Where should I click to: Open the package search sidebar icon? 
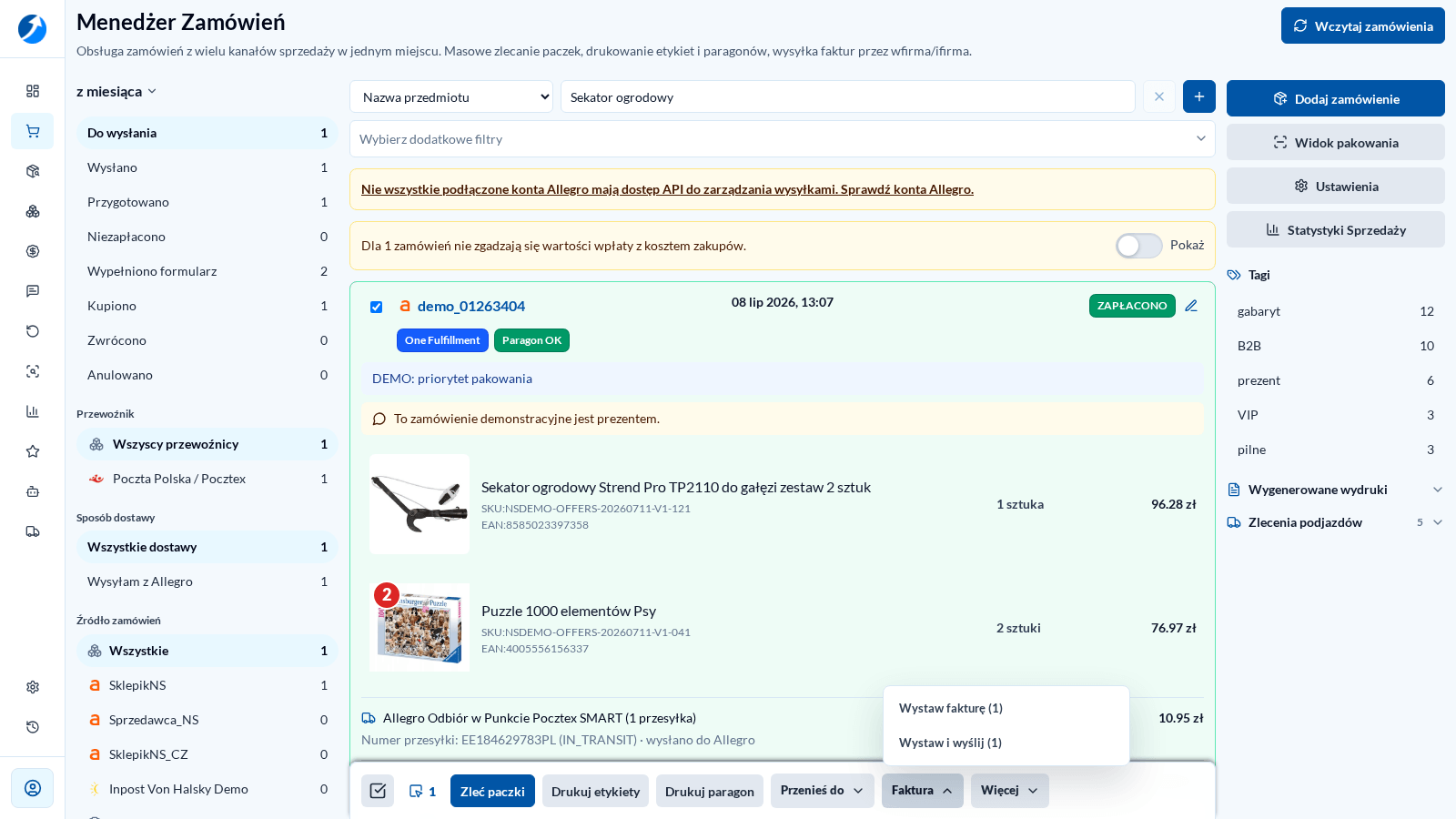point(33,171)
